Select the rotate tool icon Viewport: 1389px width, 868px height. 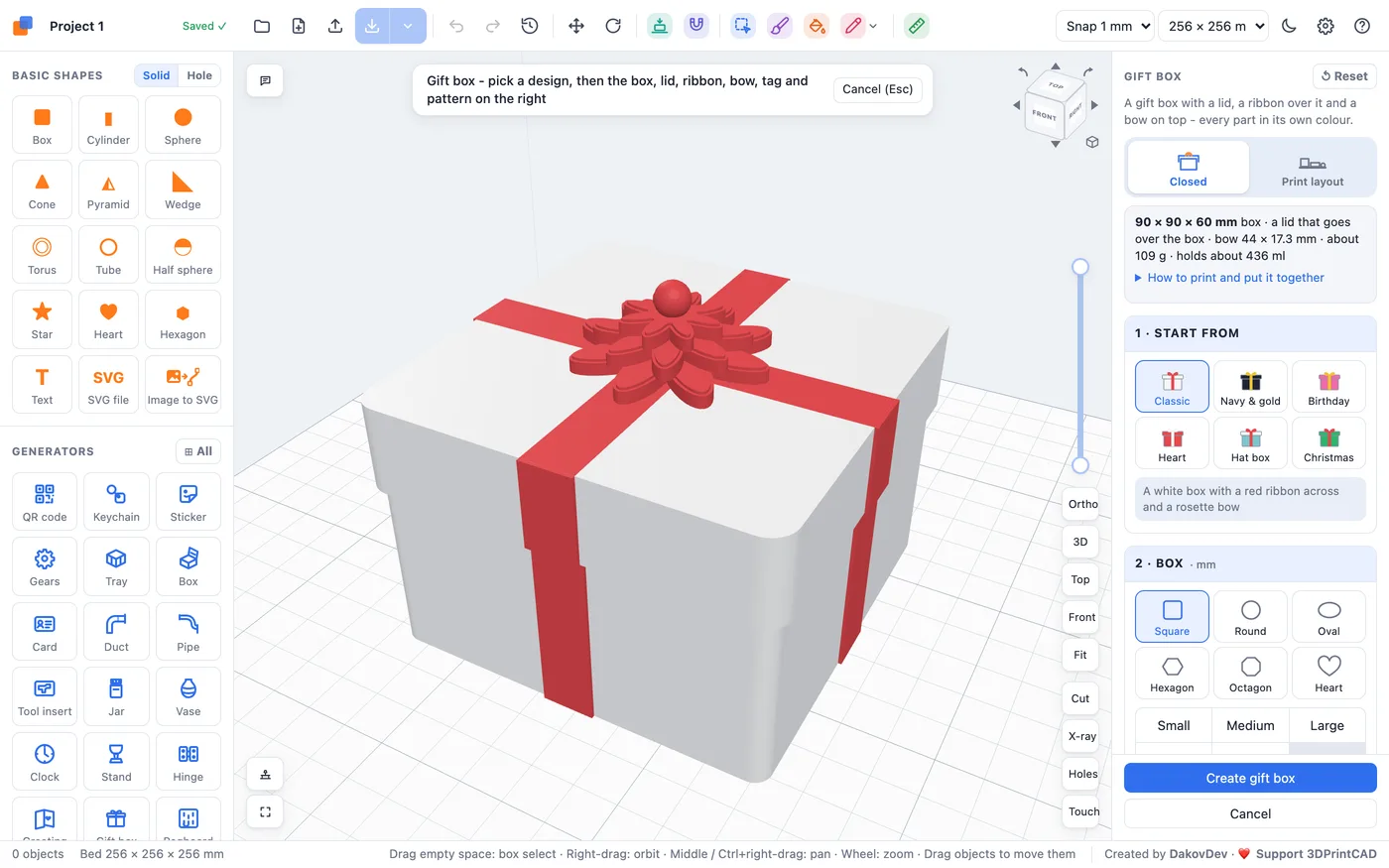click(x=613, y=26)
